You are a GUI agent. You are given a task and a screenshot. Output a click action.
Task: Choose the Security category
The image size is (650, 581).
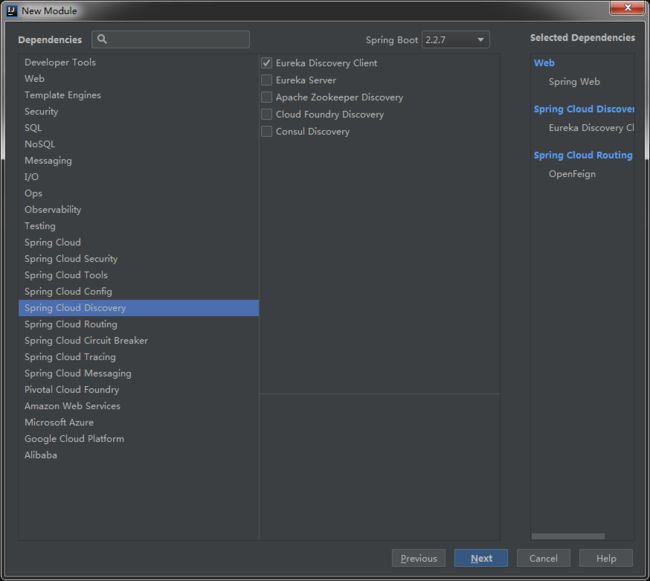tap(138, 111)
